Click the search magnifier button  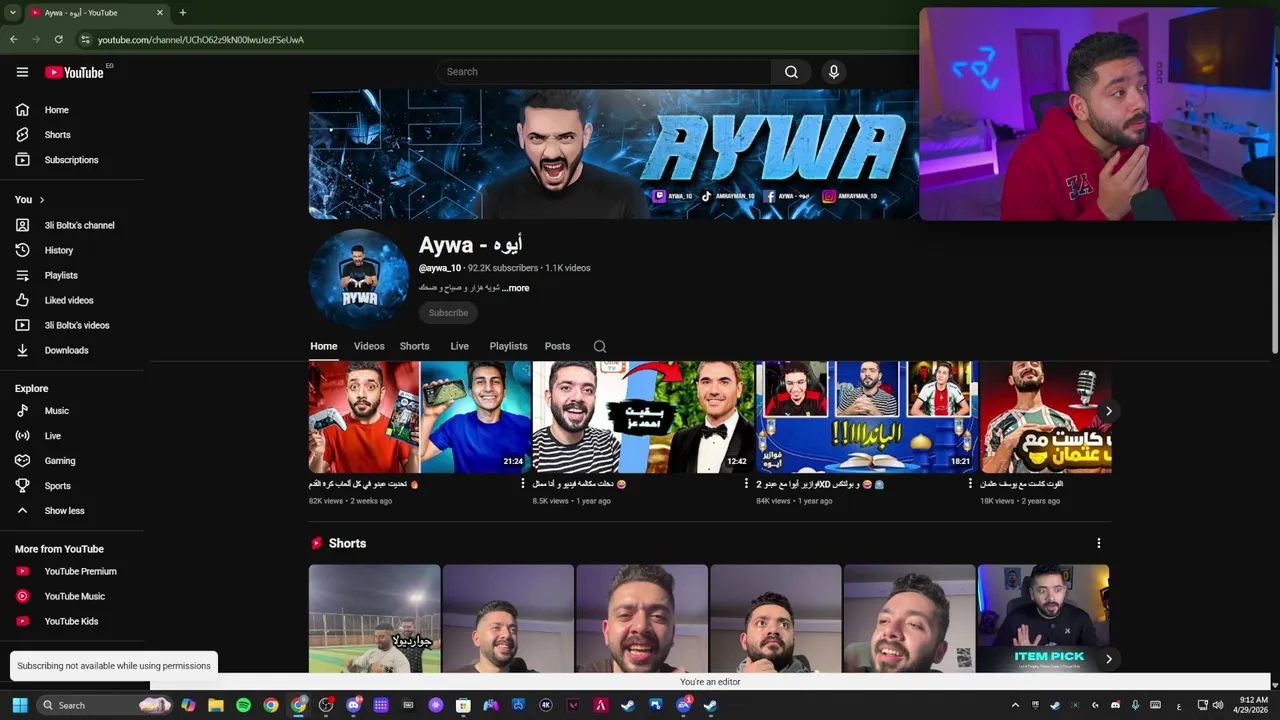(791, 72)
